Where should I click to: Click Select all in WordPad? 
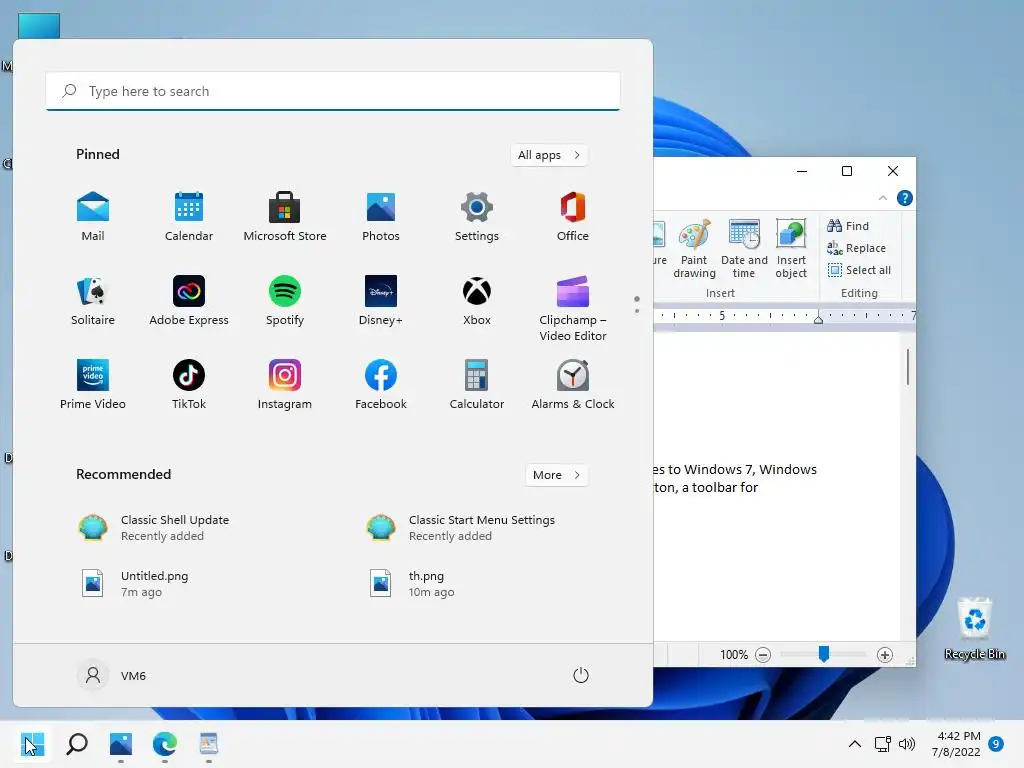point(859,270)
